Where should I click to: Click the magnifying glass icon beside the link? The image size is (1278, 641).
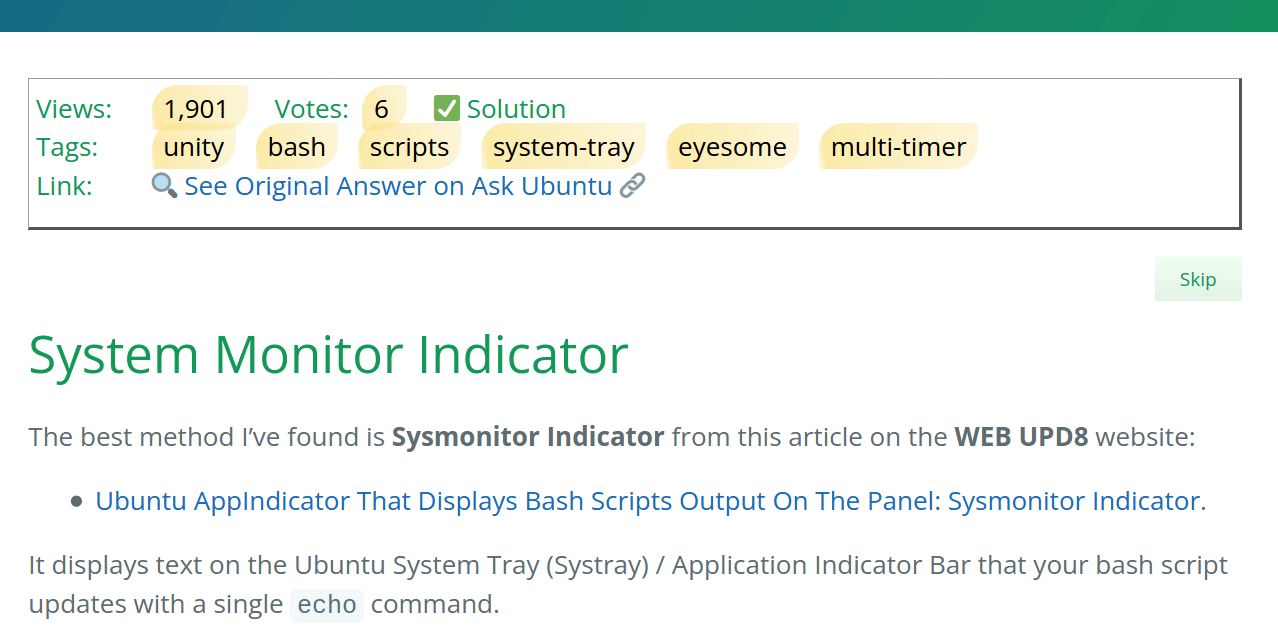click(164, 186)
